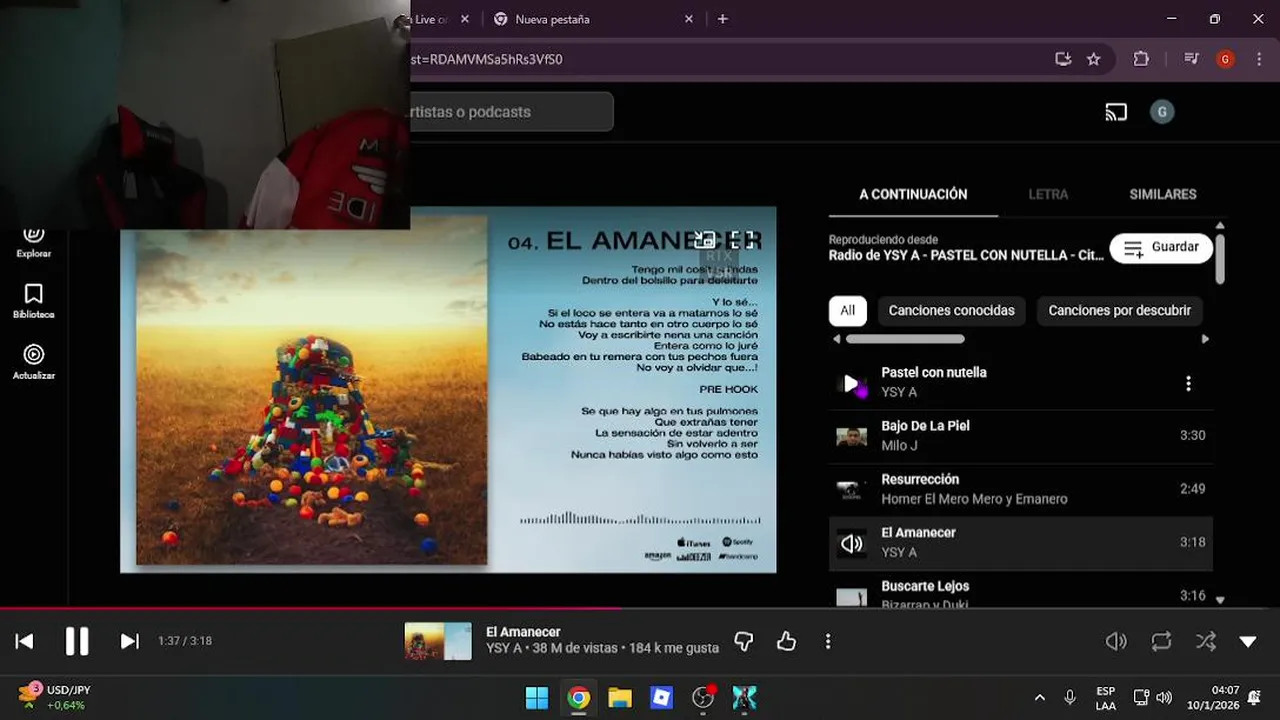Click the queue panel vertical scrollbar

(x=1219, y=260)
